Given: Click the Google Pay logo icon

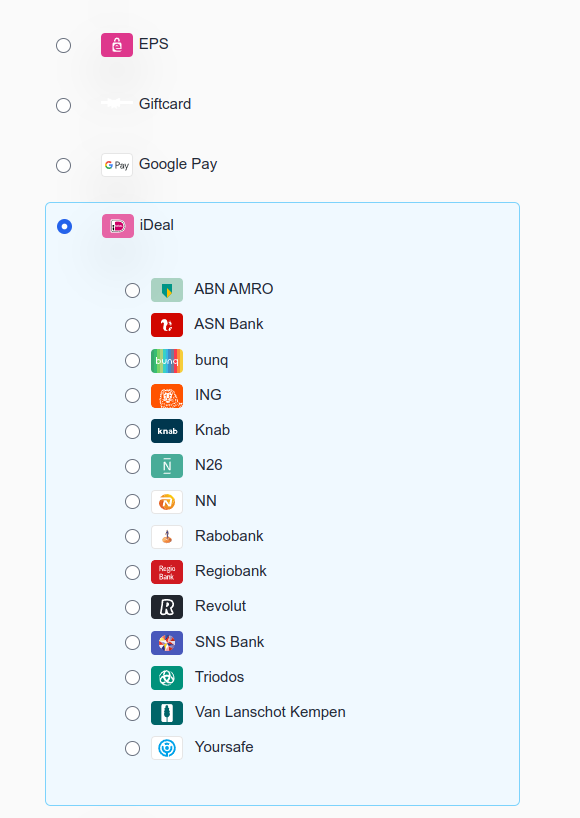Looking at the screenshot, I should coord(117,165).
